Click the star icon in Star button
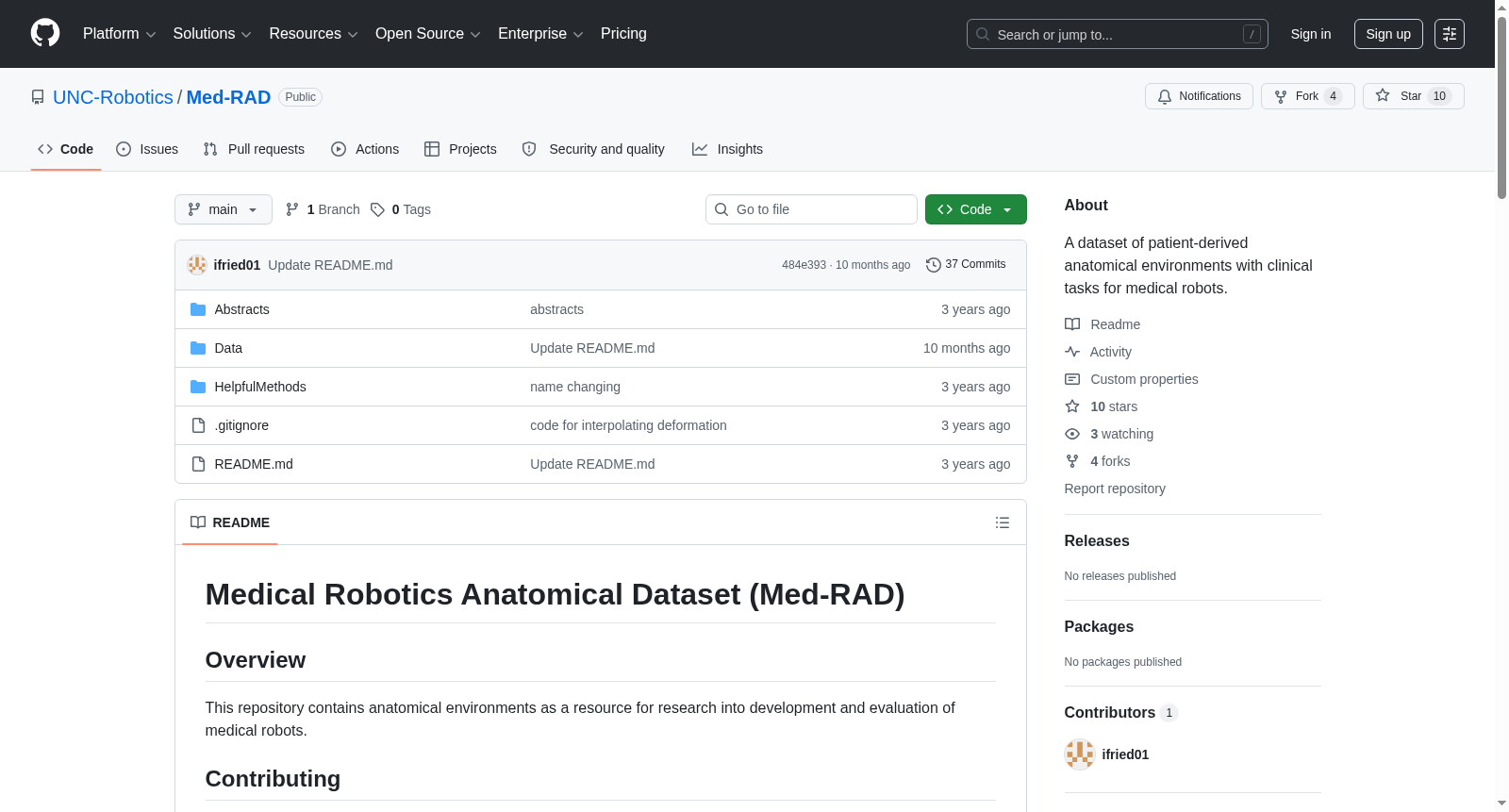 click(x=1383, y=95)
